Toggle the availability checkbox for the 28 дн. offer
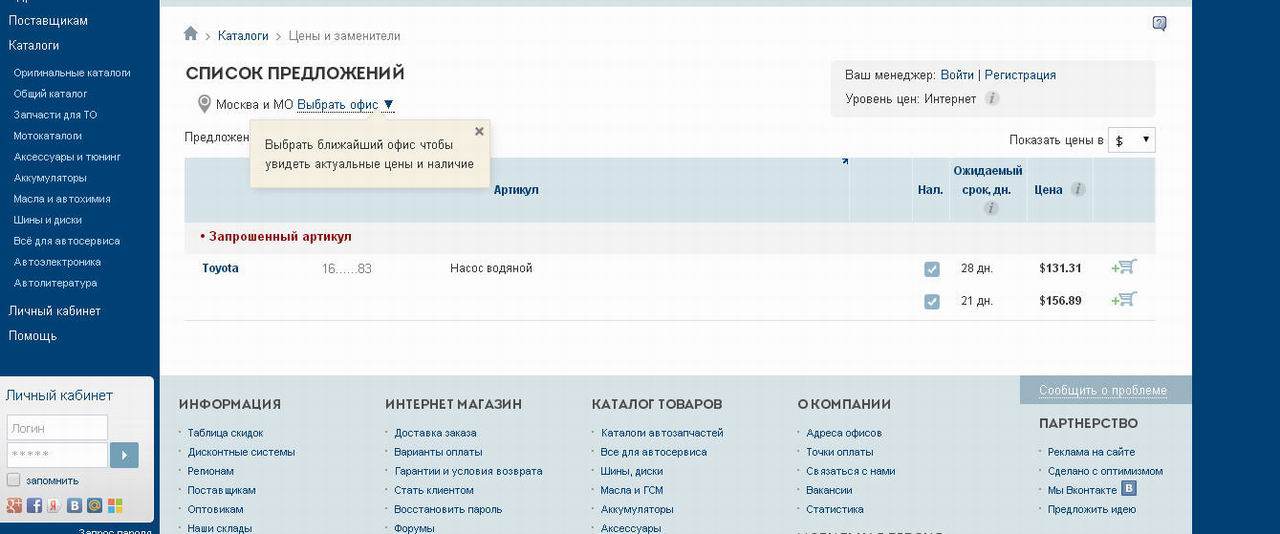The width and height of the screenshot is (1280, 534). pos(932,269)
